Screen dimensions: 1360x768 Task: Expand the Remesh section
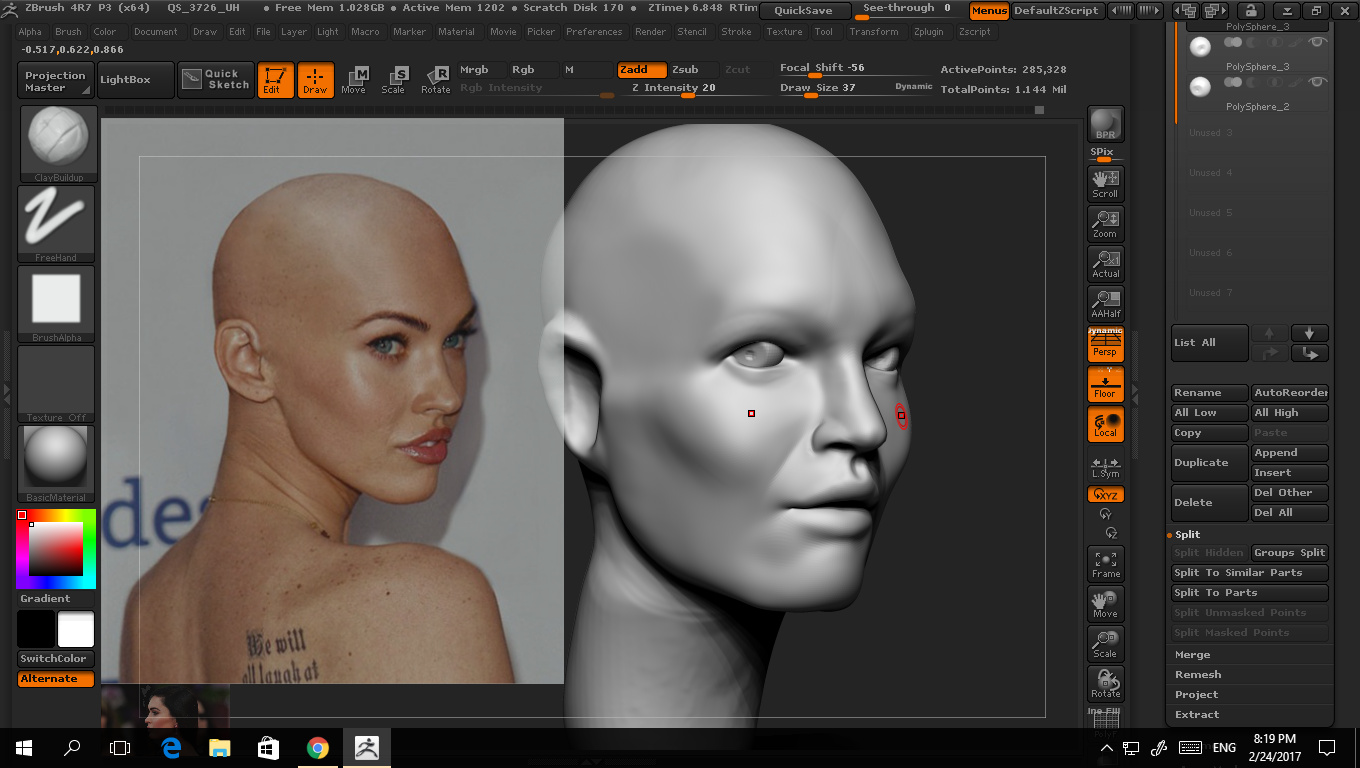coord(1198,674)
